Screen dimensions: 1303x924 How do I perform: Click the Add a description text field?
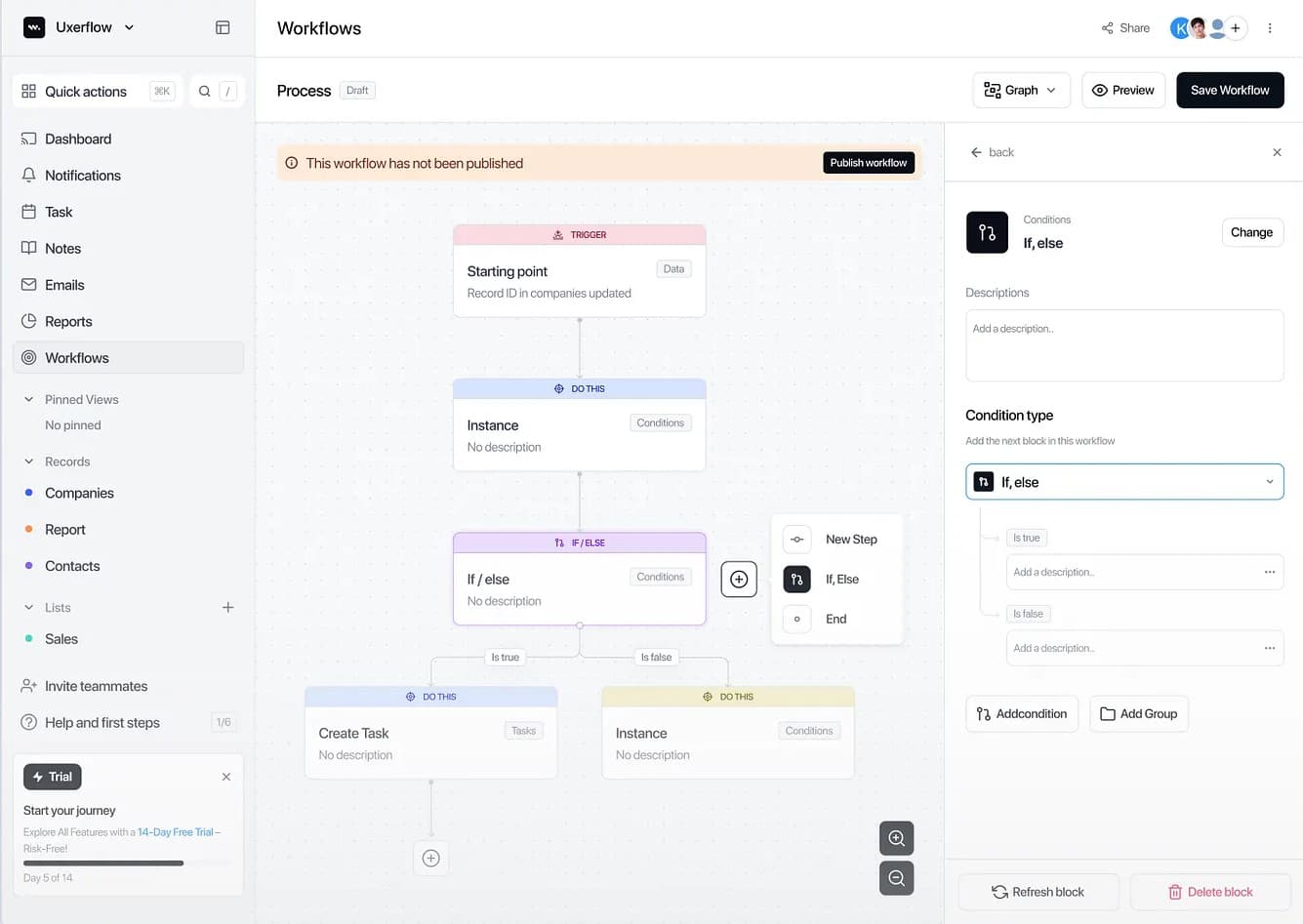pyautogui.click(x=1123, y=345)
